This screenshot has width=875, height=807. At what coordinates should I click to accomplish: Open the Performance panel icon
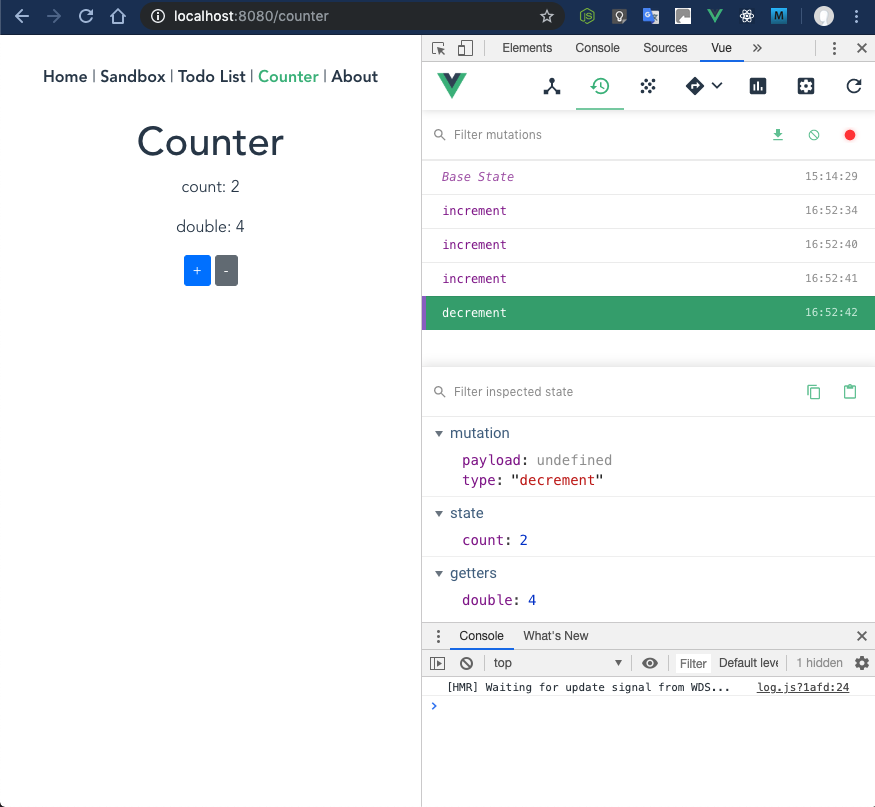click(757, 86)
